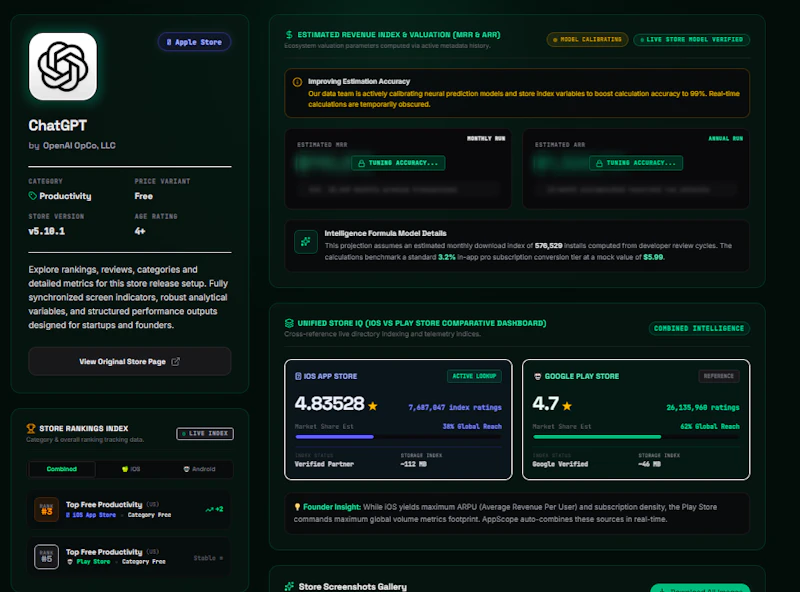Switch to the Android rankings tab
800x592 pixels.
point(199,469)
